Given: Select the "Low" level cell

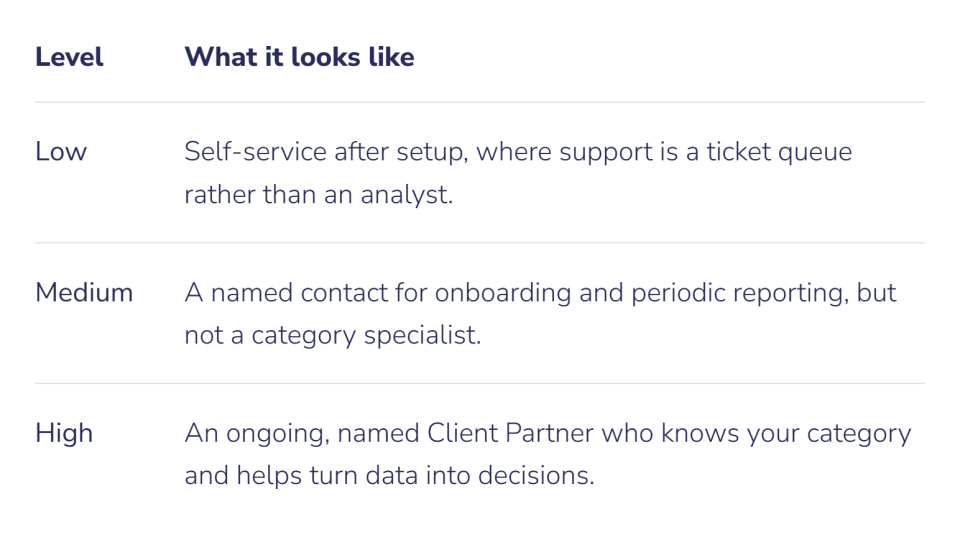Looking at the screenshot, I should pos(61,151).
